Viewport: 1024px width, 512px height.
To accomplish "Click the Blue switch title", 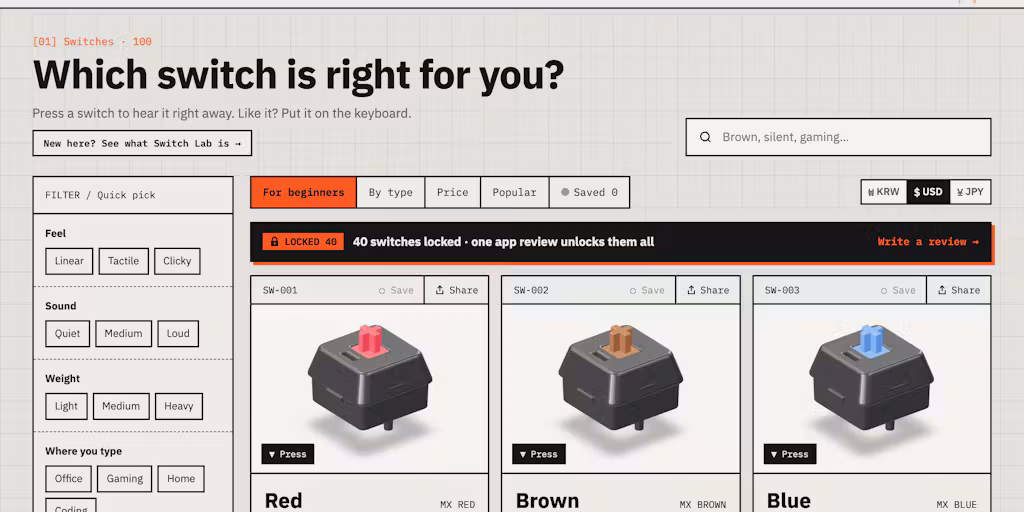I will [789, 501].
